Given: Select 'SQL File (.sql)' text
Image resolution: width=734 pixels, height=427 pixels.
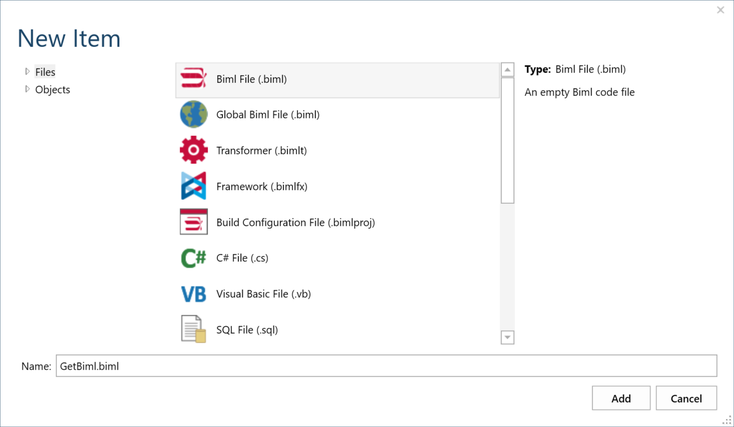Looking at the screenshot, I should (x=247, y=330).
